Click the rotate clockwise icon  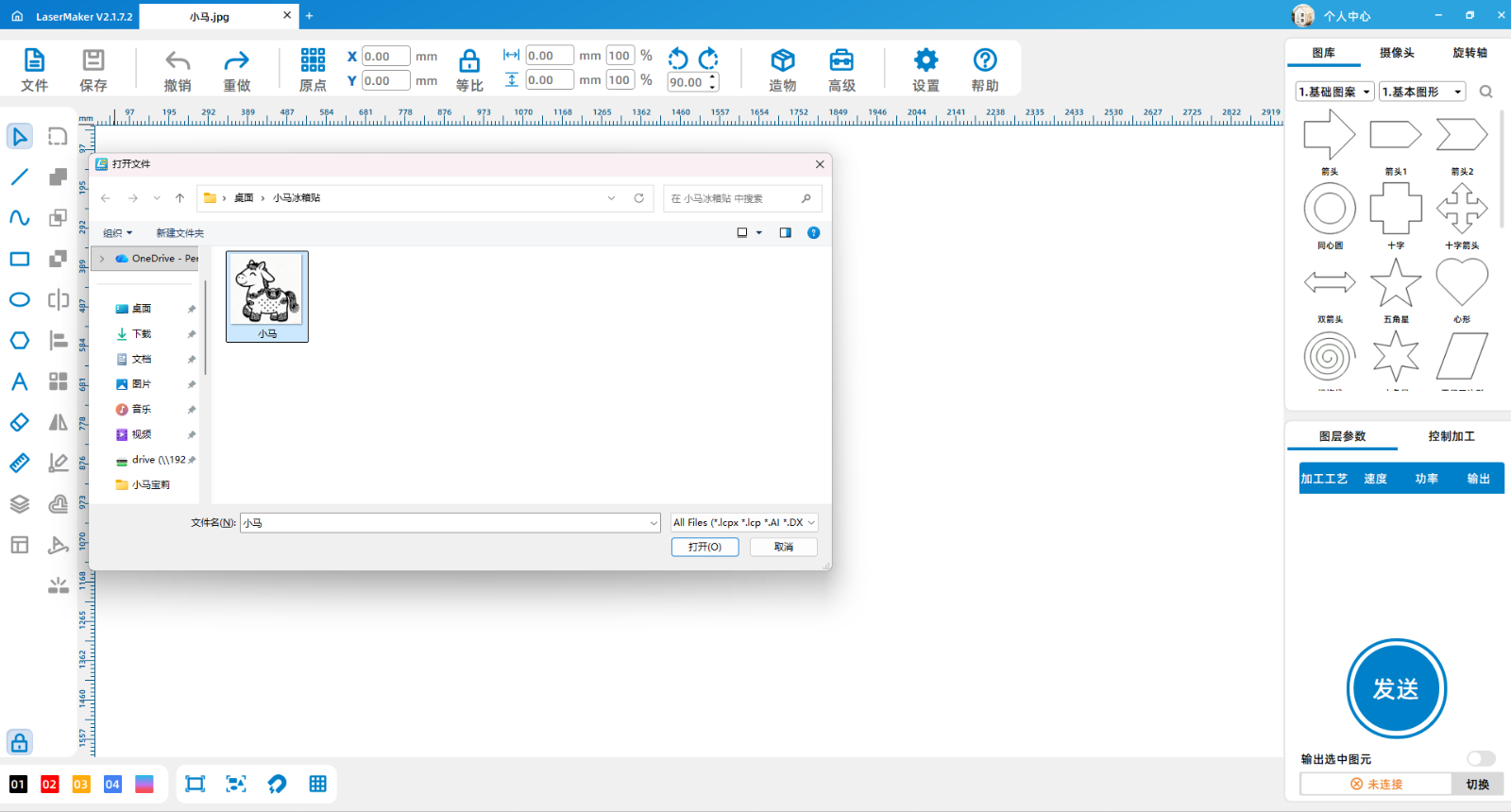pyautogui.click(x=709, y=59)
